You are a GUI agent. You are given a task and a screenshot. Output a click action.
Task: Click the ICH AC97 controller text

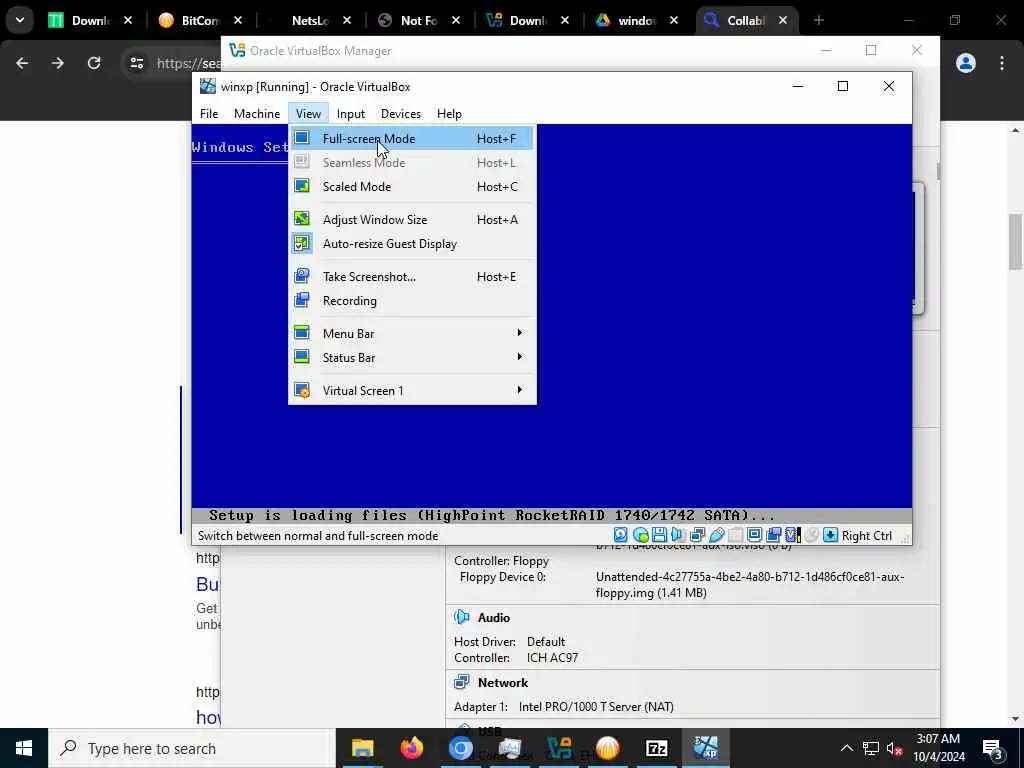[x=552, y=658]
